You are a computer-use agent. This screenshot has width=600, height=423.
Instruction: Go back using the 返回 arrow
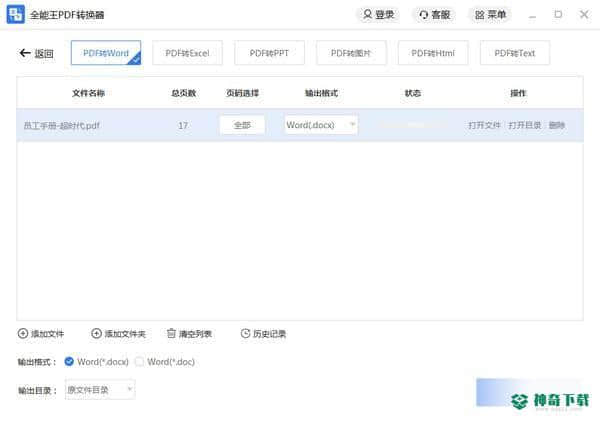36,53
